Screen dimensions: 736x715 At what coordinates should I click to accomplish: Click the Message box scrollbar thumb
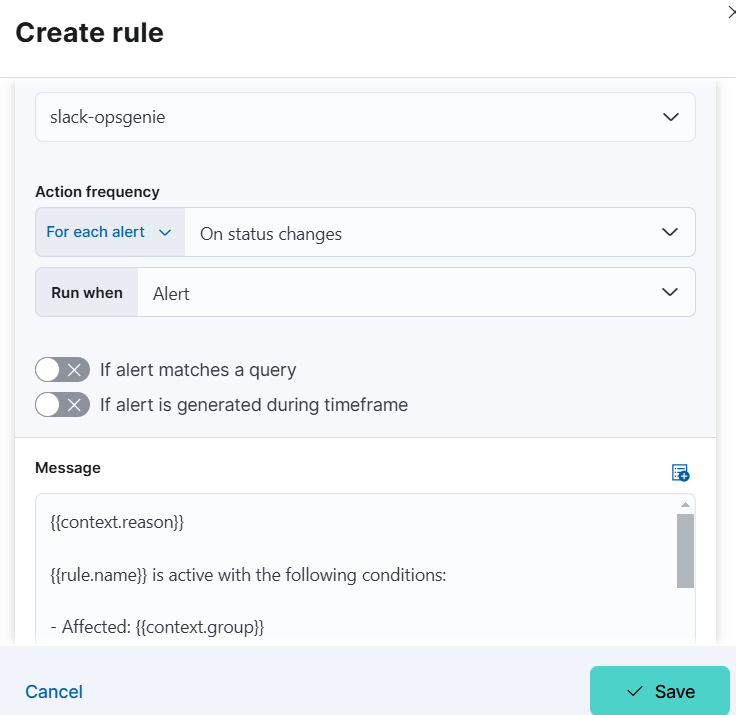(x=685, y=551)
